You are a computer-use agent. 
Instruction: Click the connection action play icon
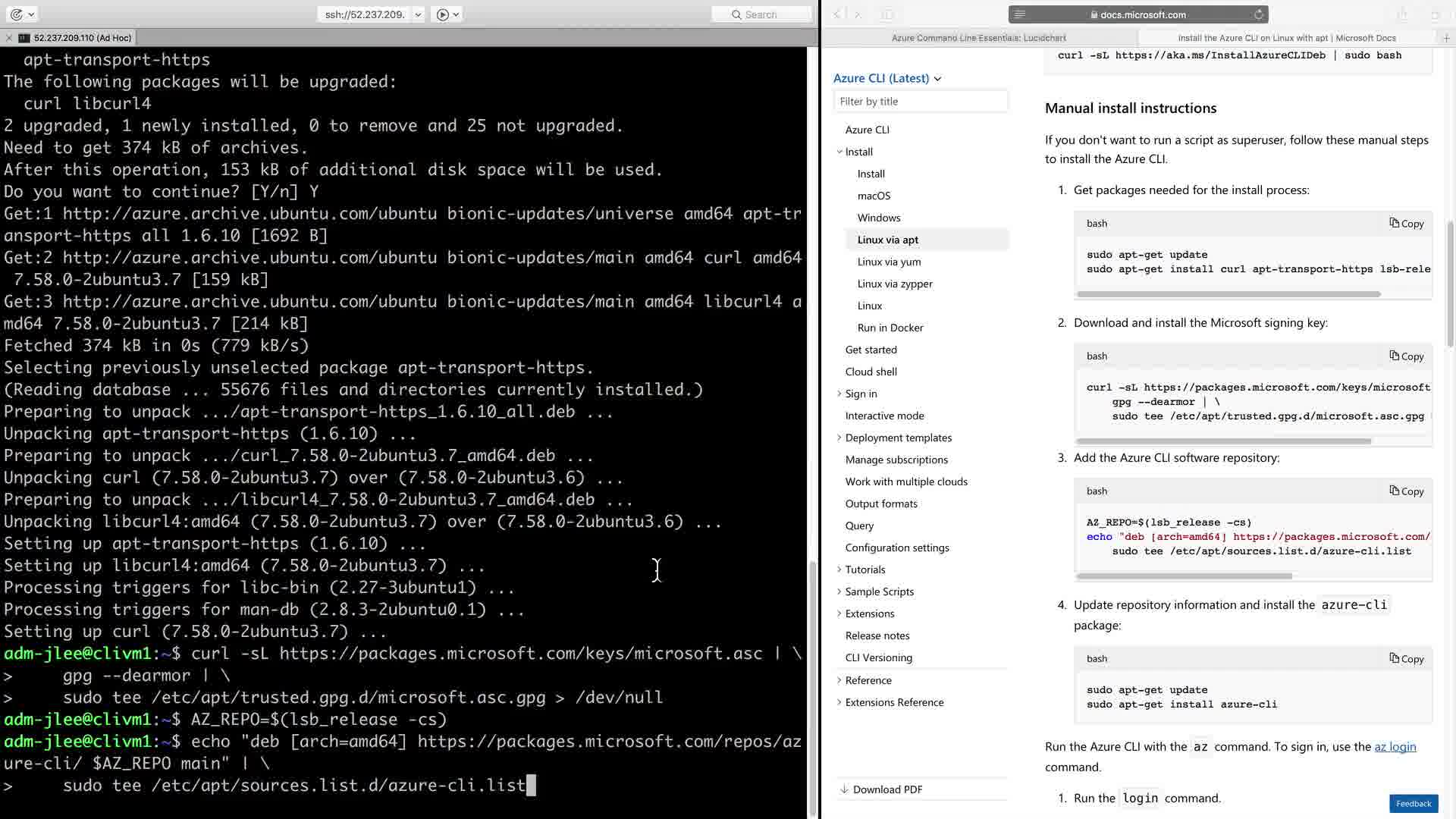point(443,14)
